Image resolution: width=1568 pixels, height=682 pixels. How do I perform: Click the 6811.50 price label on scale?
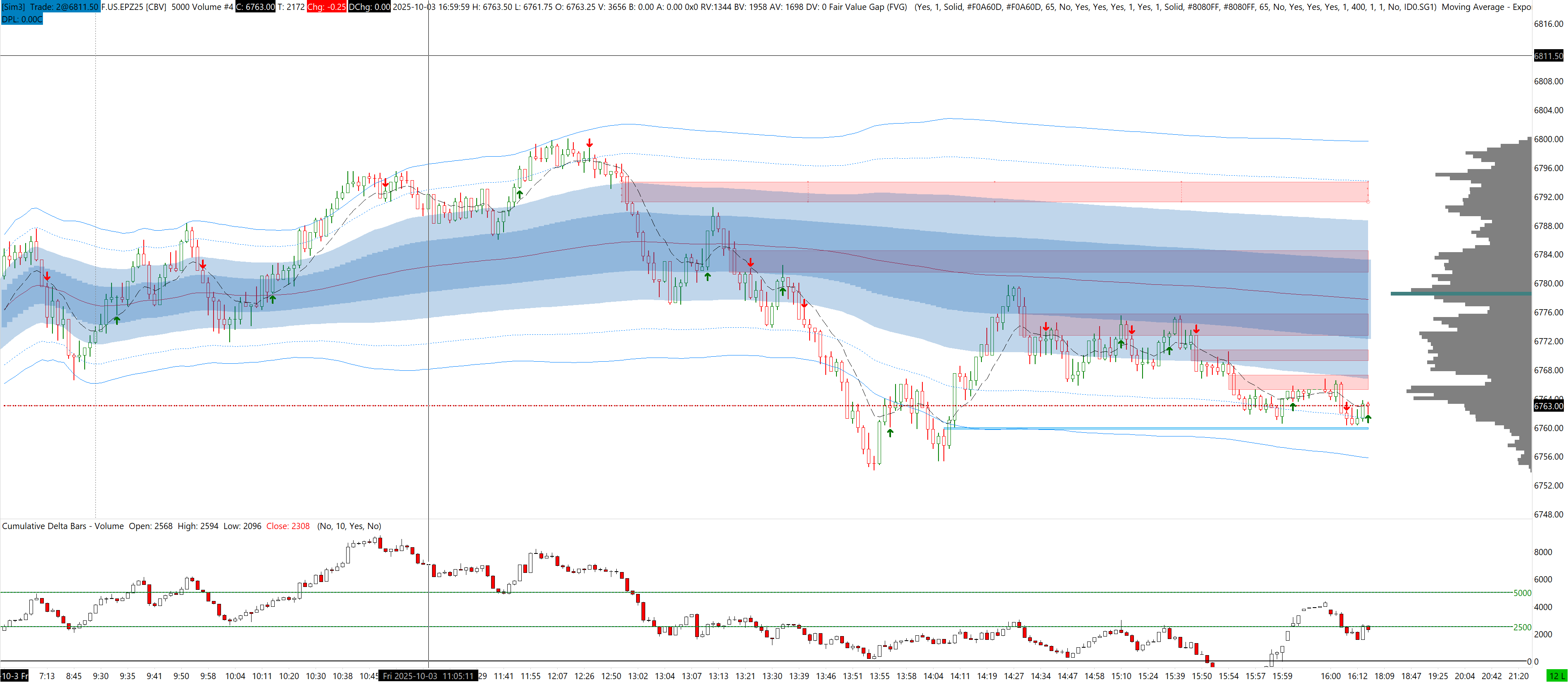(1548, 55)
